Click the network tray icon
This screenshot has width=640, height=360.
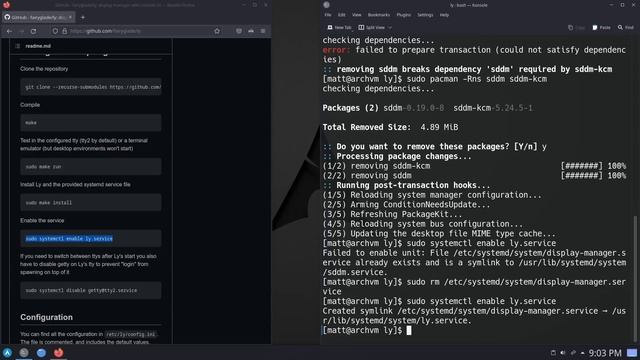[573, 353]
